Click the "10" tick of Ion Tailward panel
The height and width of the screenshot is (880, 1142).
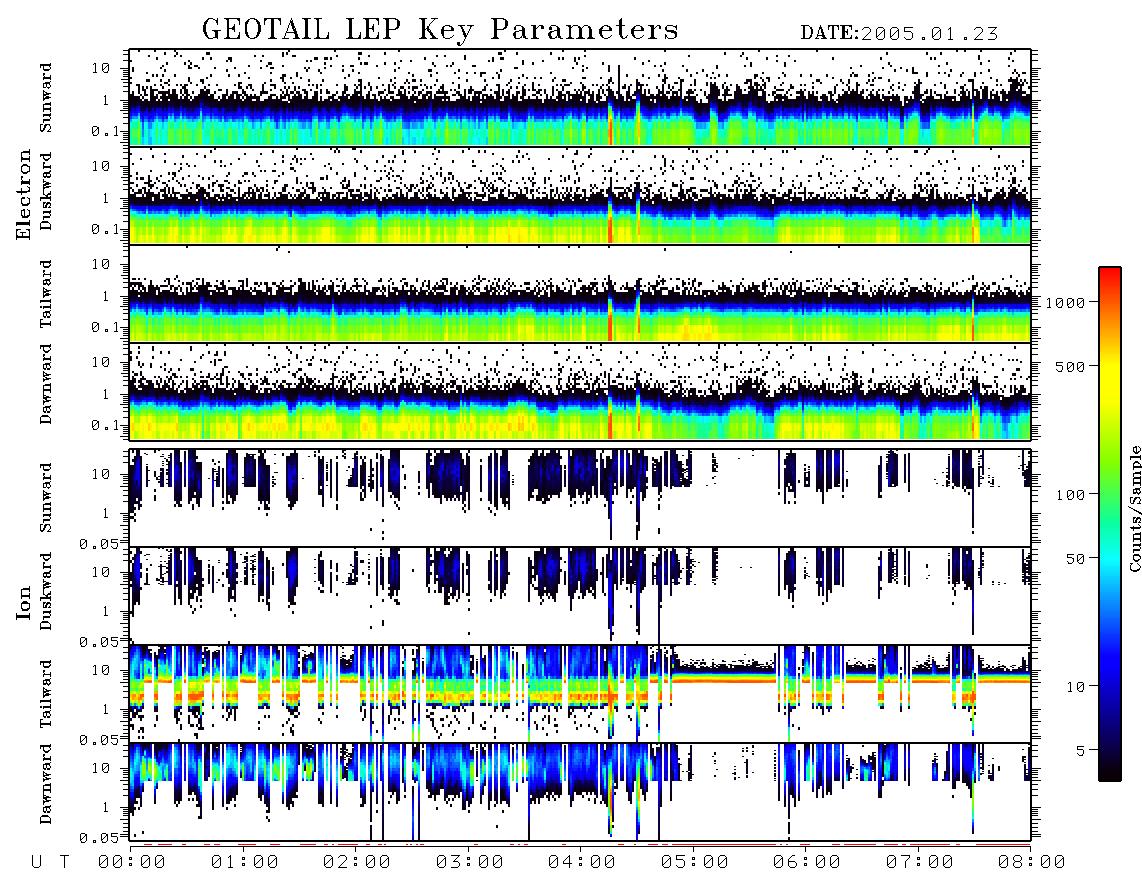(101, 670)
